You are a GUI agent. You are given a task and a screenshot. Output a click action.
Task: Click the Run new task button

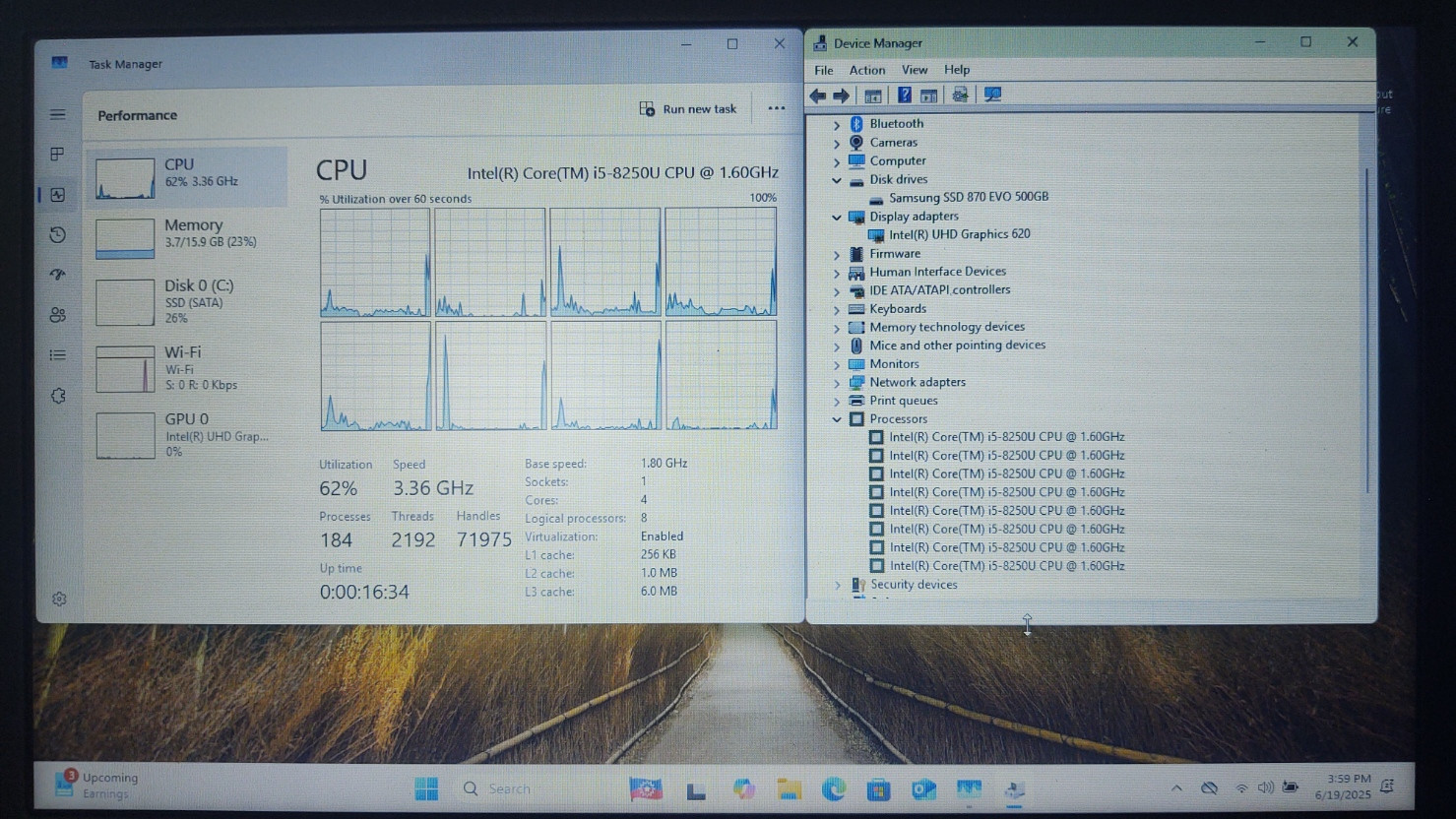[x=688, y=109]
